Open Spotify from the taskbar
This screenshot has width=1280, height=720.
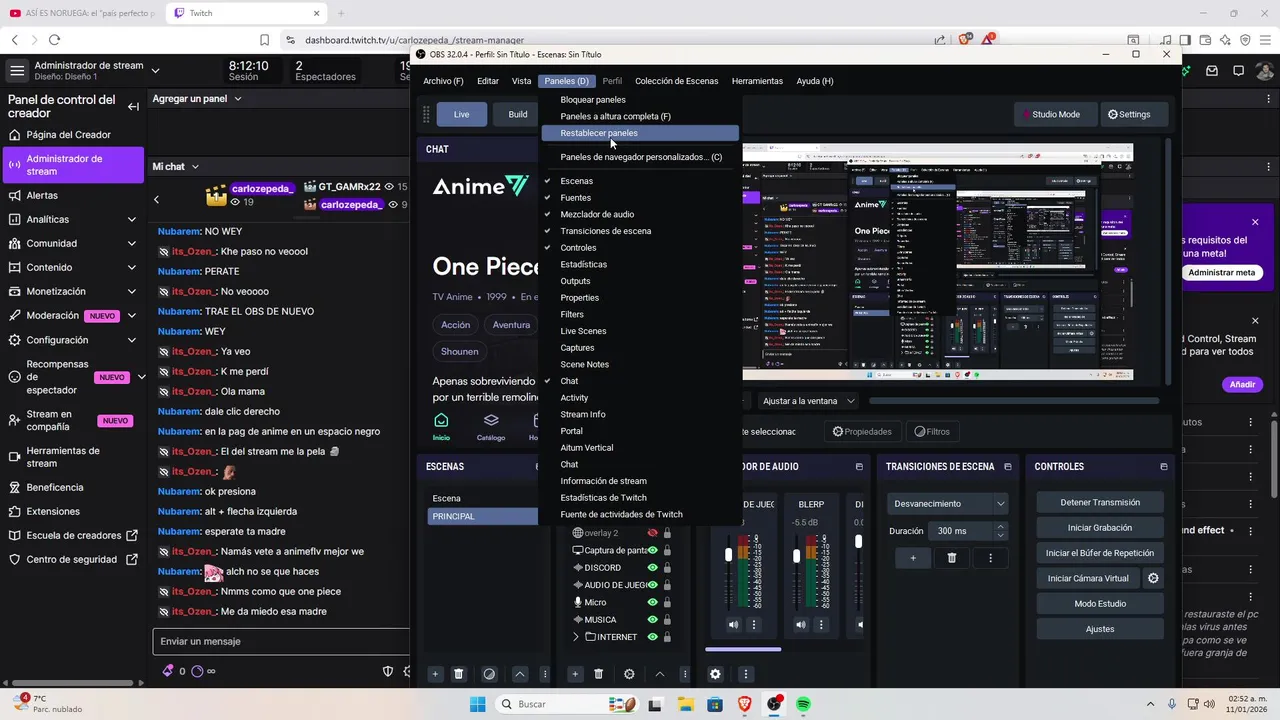point(803,704)
